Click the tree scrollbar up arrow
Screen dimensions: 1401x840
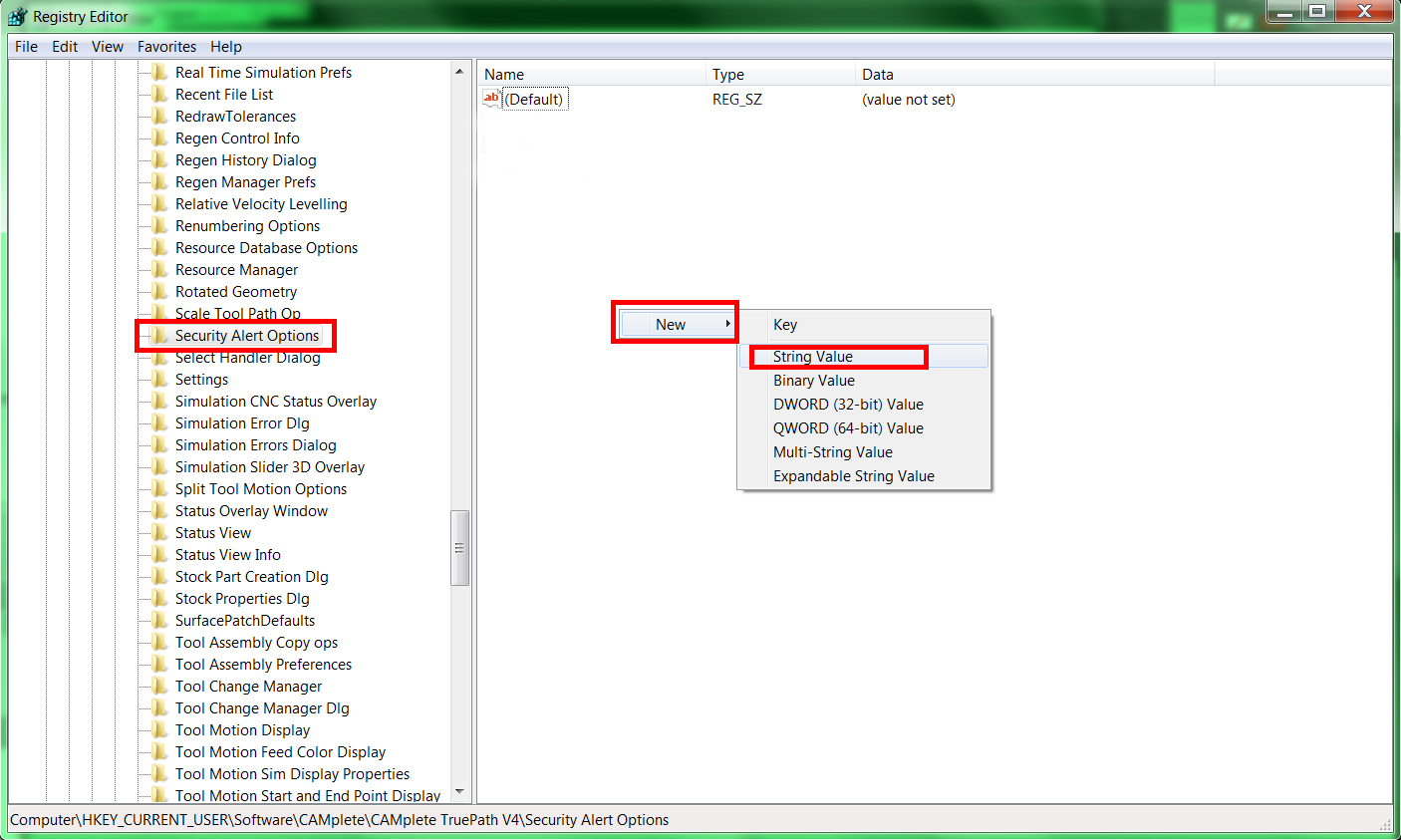(x=459, y=71)
